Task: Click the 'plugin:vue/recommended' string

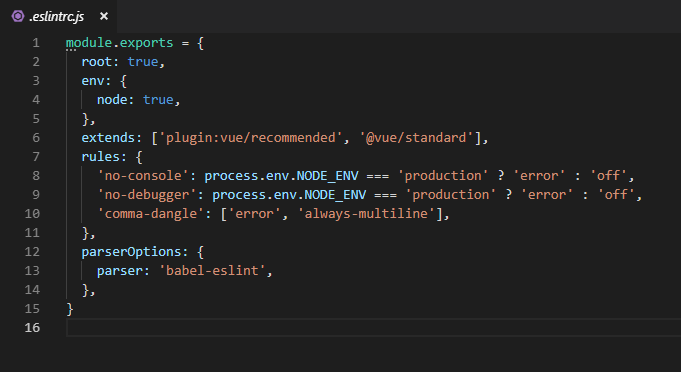Action: click(x=250, y=138)
